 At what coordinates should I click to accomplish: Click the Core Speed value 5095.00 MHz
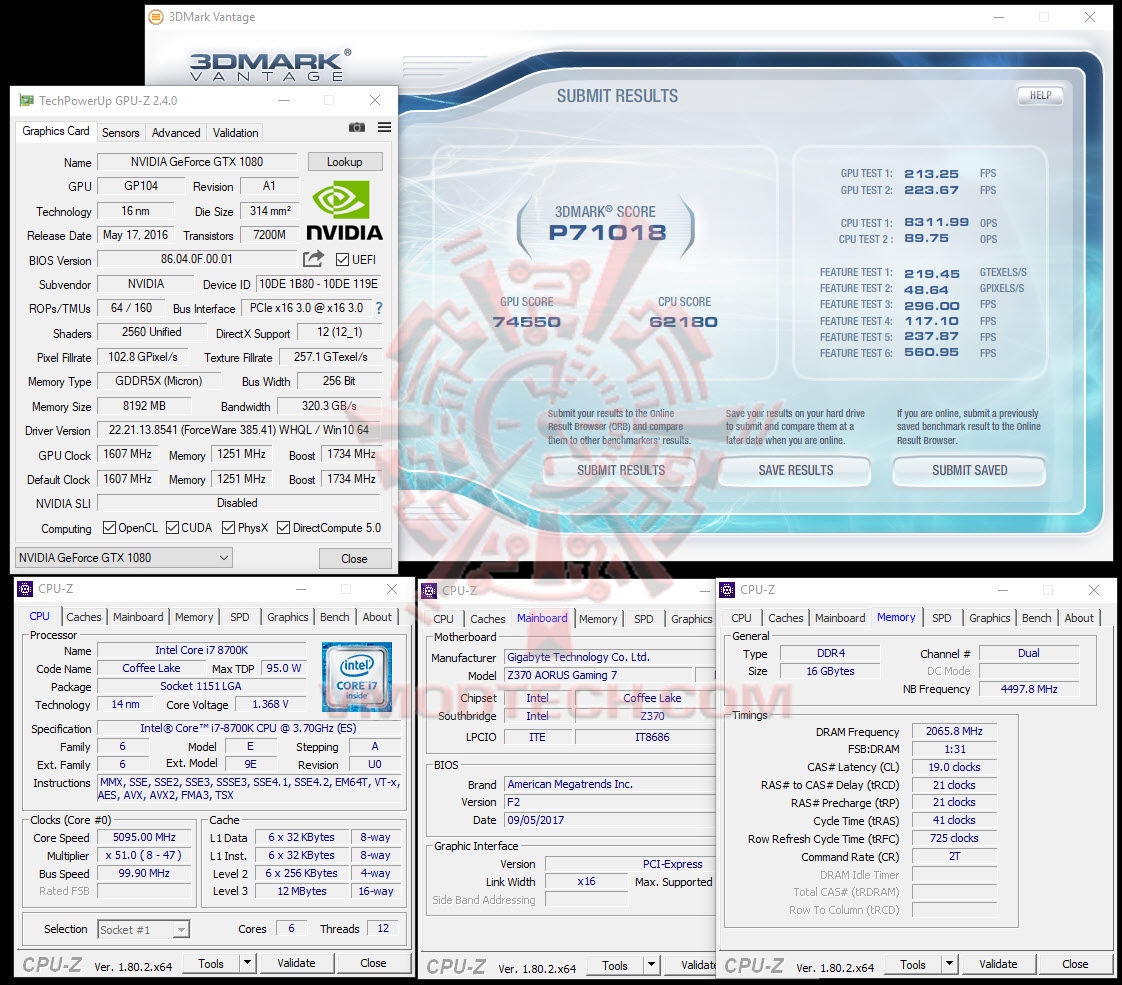click(x=145, y=837)
